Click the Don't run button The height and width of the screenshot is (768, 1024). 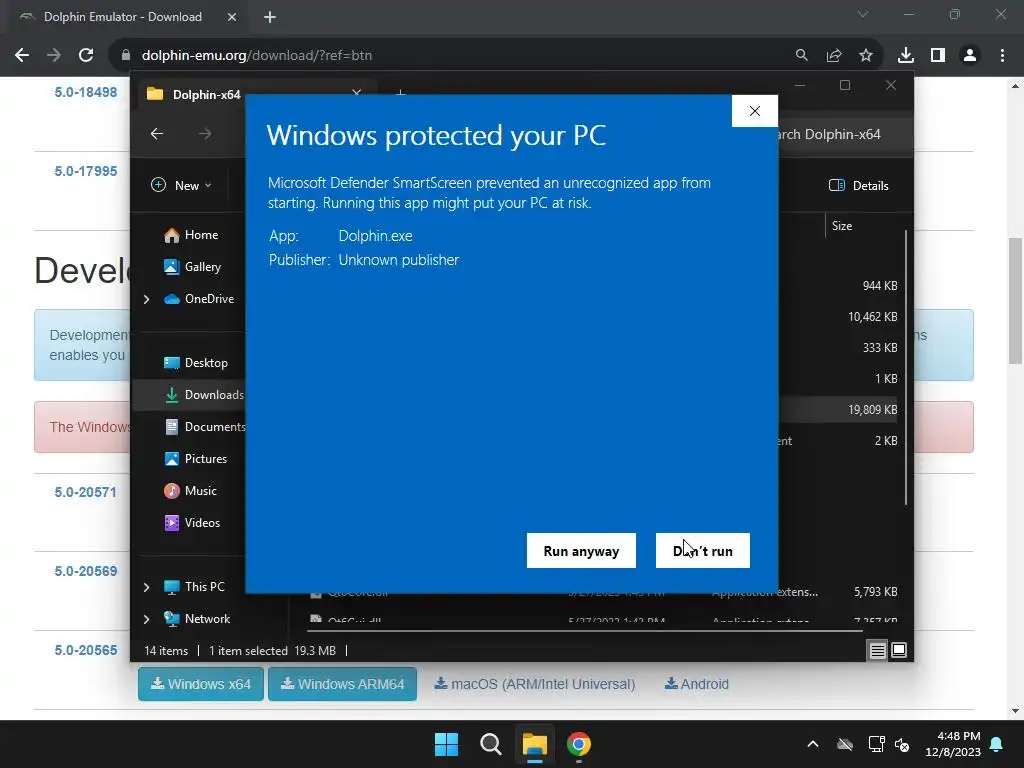[703, 551]
